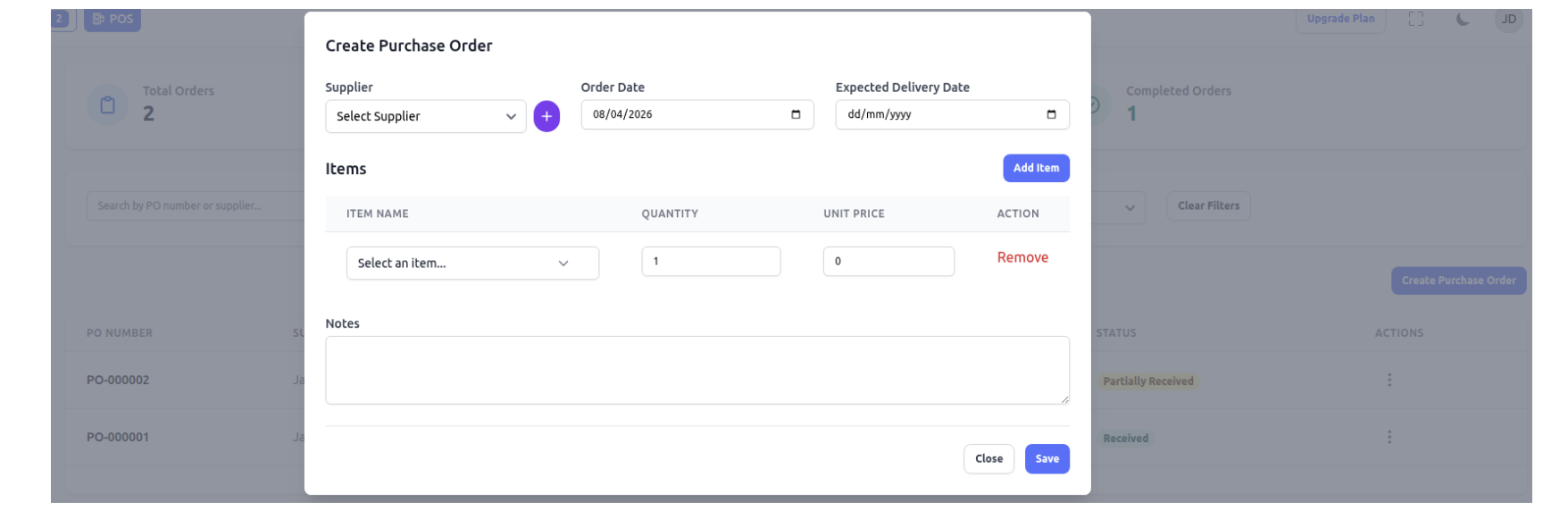Click the PO-000002 cell
The width and height of the screenshot is (1568, 527).
point(118,380)
